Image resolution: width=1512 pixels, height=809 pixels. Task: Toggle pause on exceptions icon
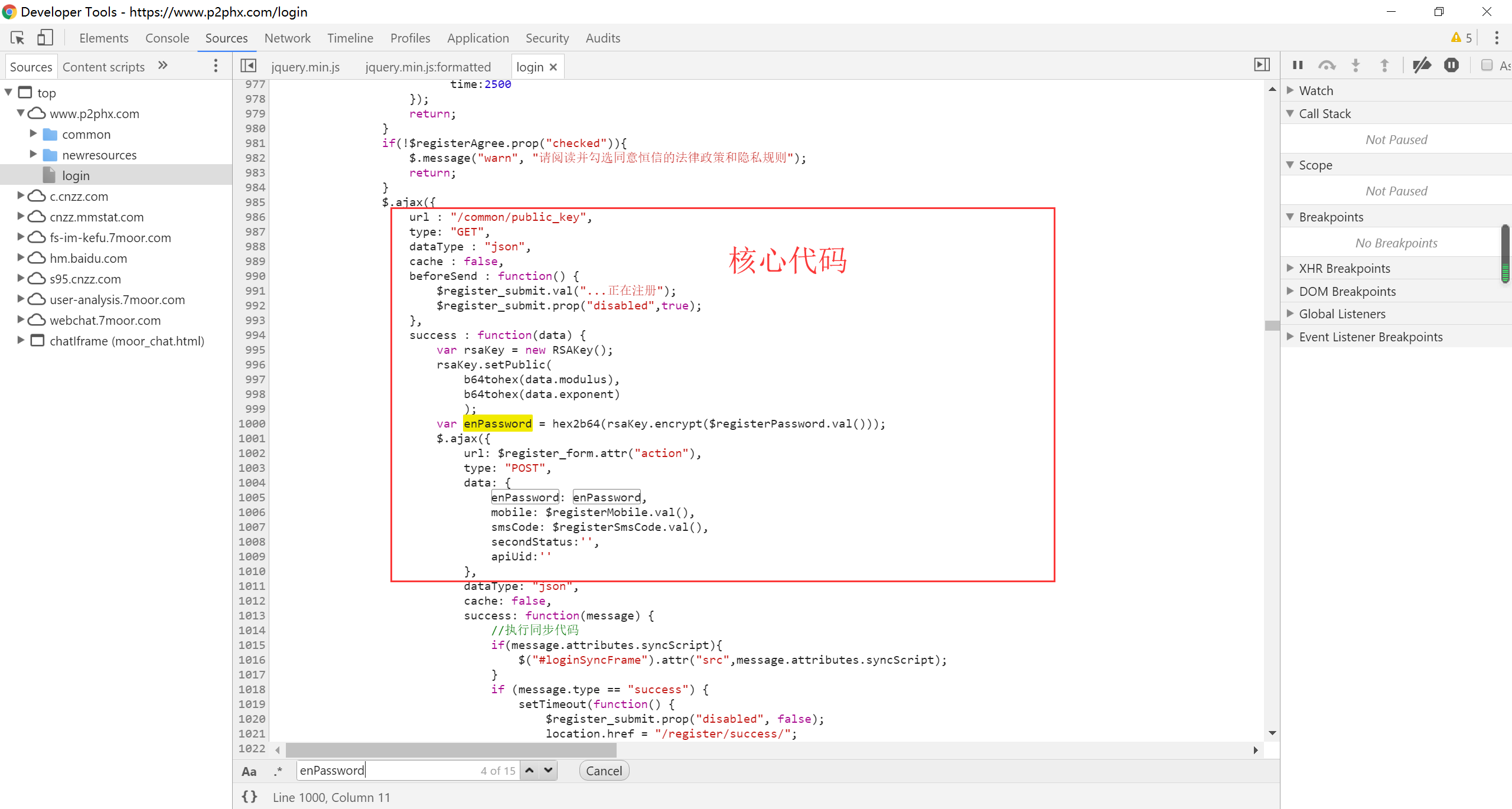tap(1451, 65)
